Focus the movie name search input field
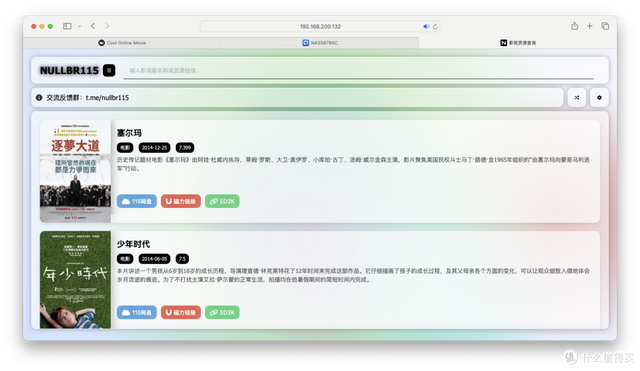 (x=358, y=71)
